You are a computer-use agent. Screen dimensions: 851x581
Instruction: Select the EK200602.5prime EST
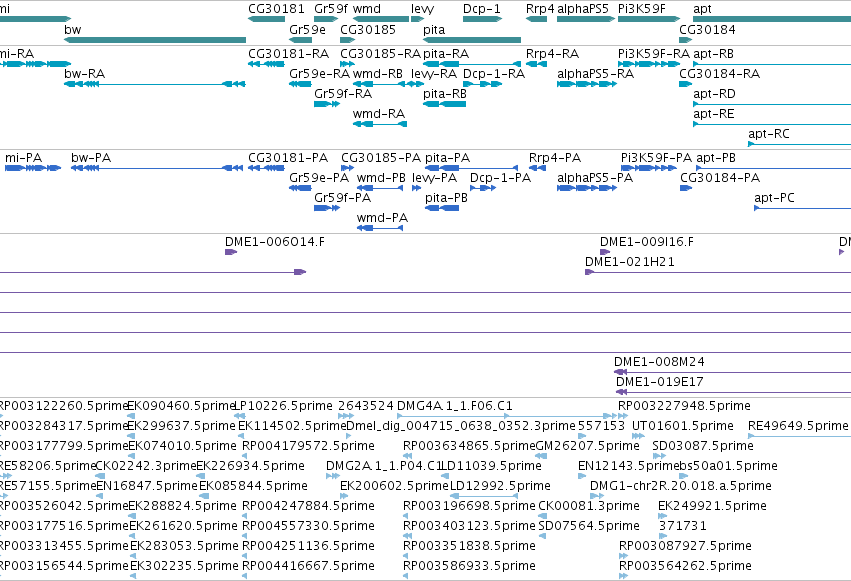click(x=344, y=496)
